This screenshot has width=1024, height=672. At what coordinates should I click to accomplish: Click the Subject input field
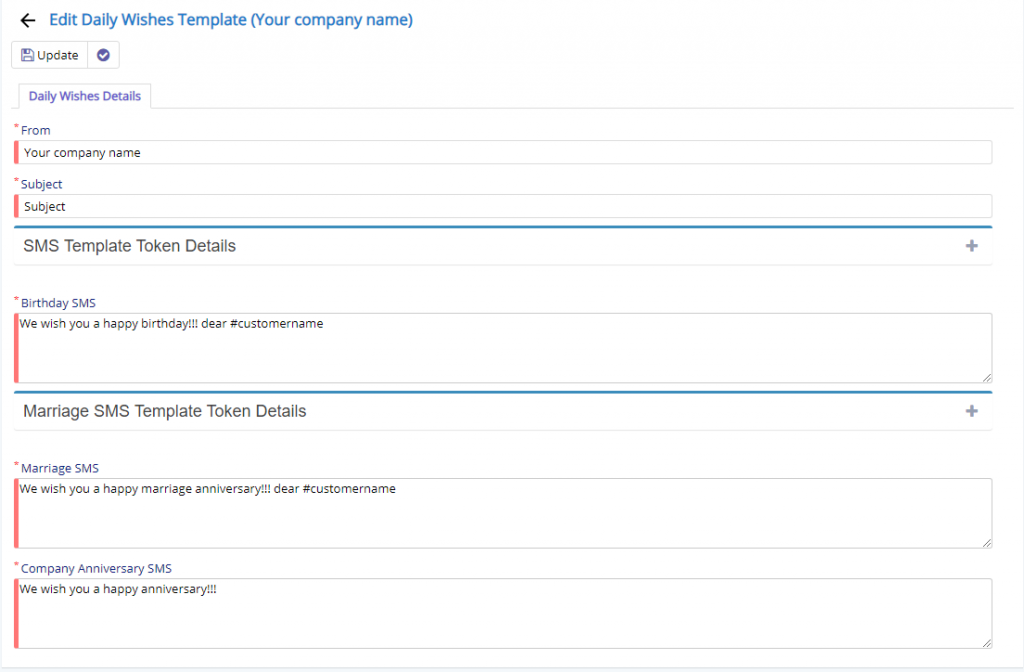503,206
